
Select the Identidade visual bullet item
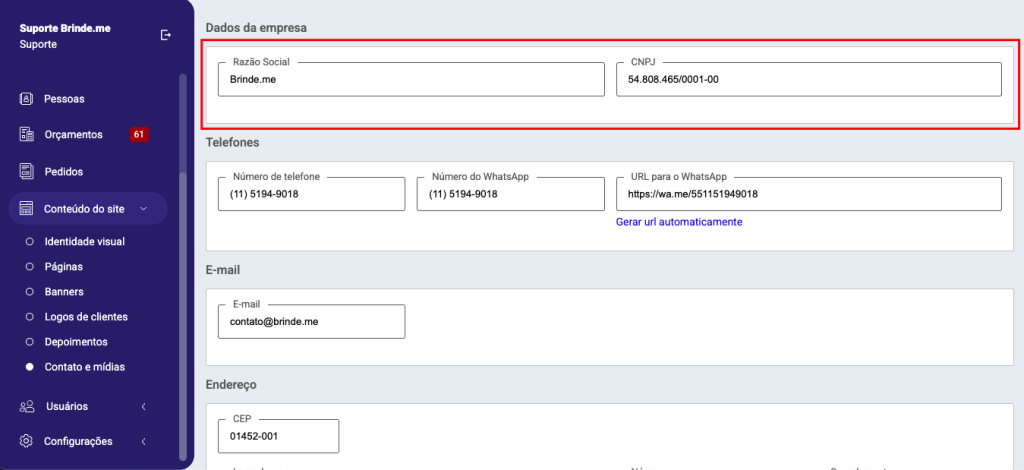(84, 241)
